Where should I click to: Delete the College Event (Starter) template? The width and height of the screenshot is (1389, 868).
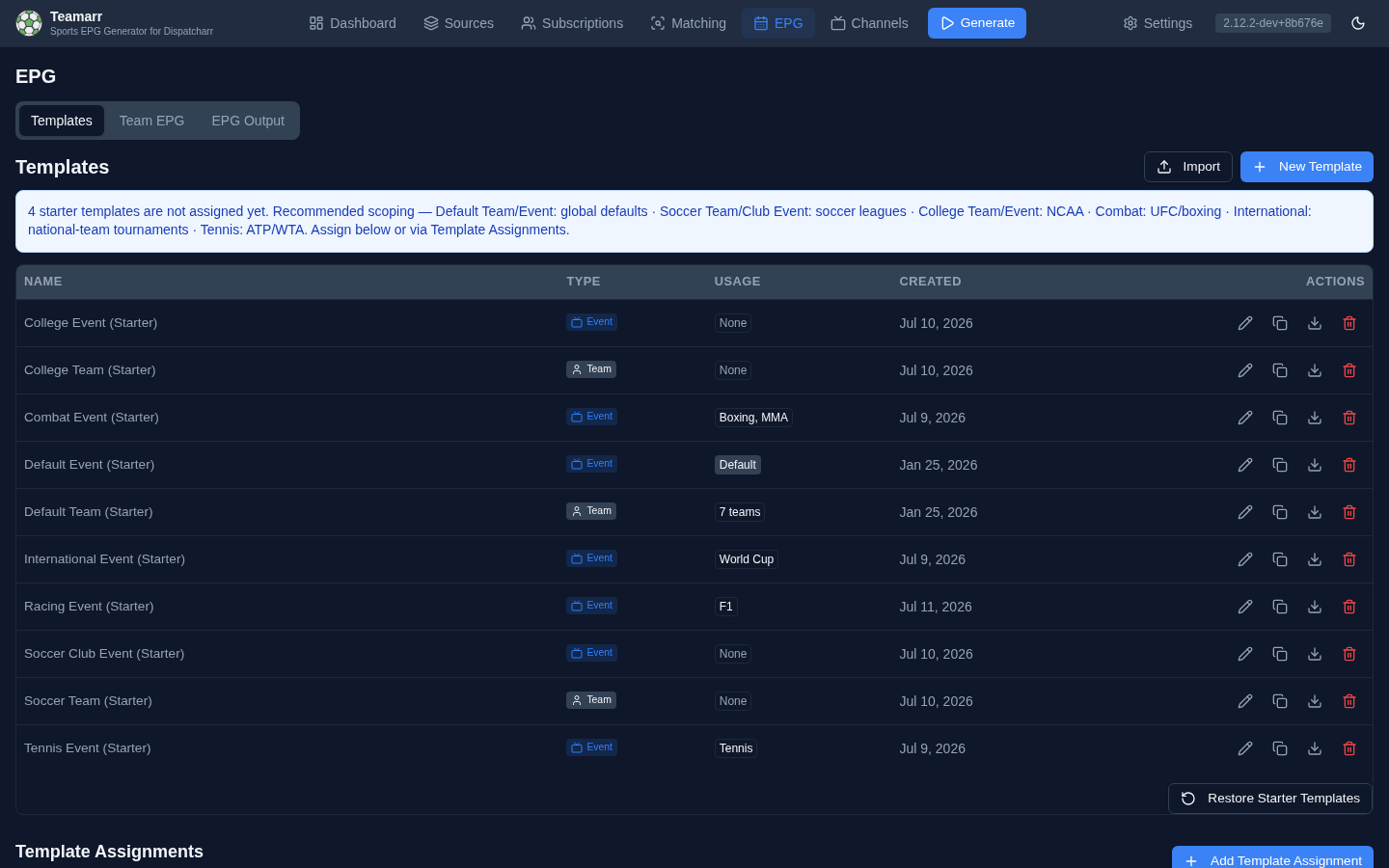(1349, 323)
